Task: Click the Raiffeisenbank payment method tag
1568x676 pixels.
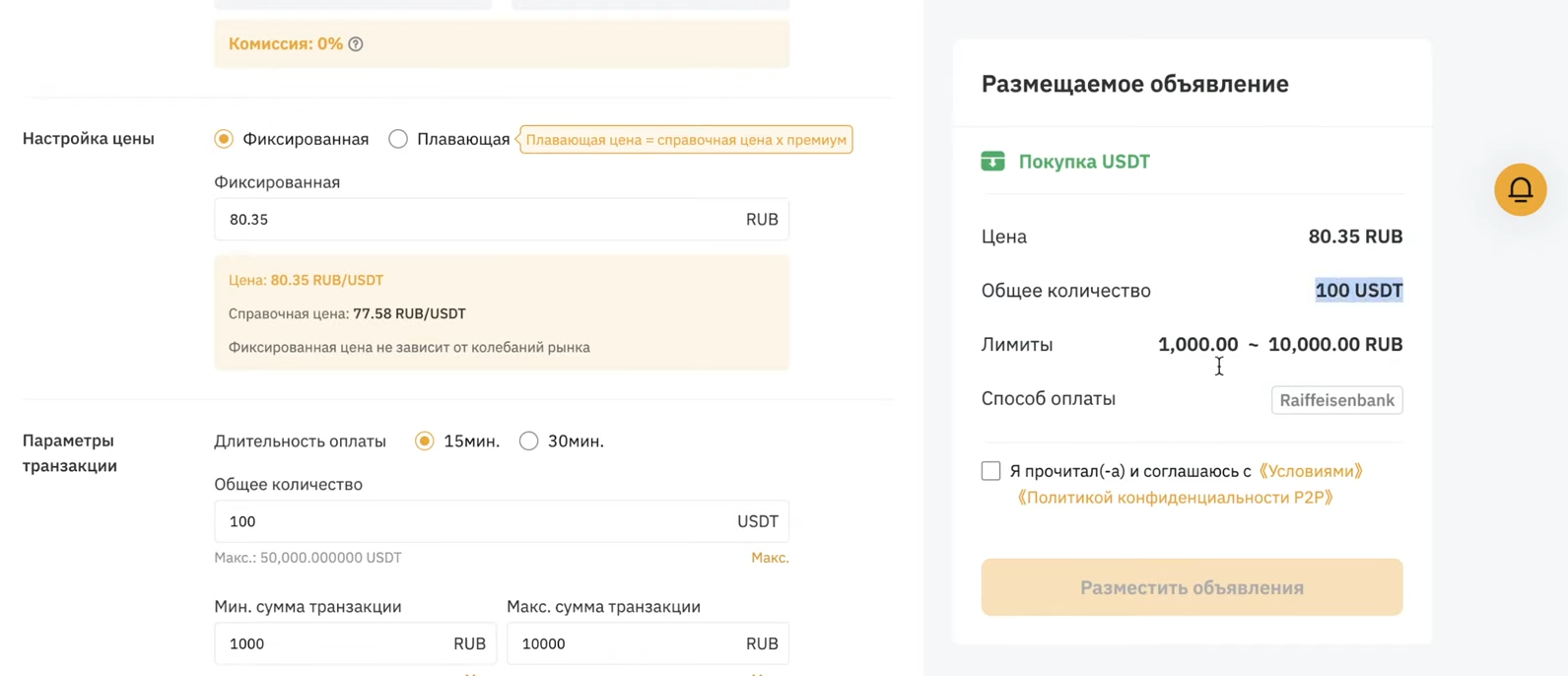Action: pos(1336,400)
